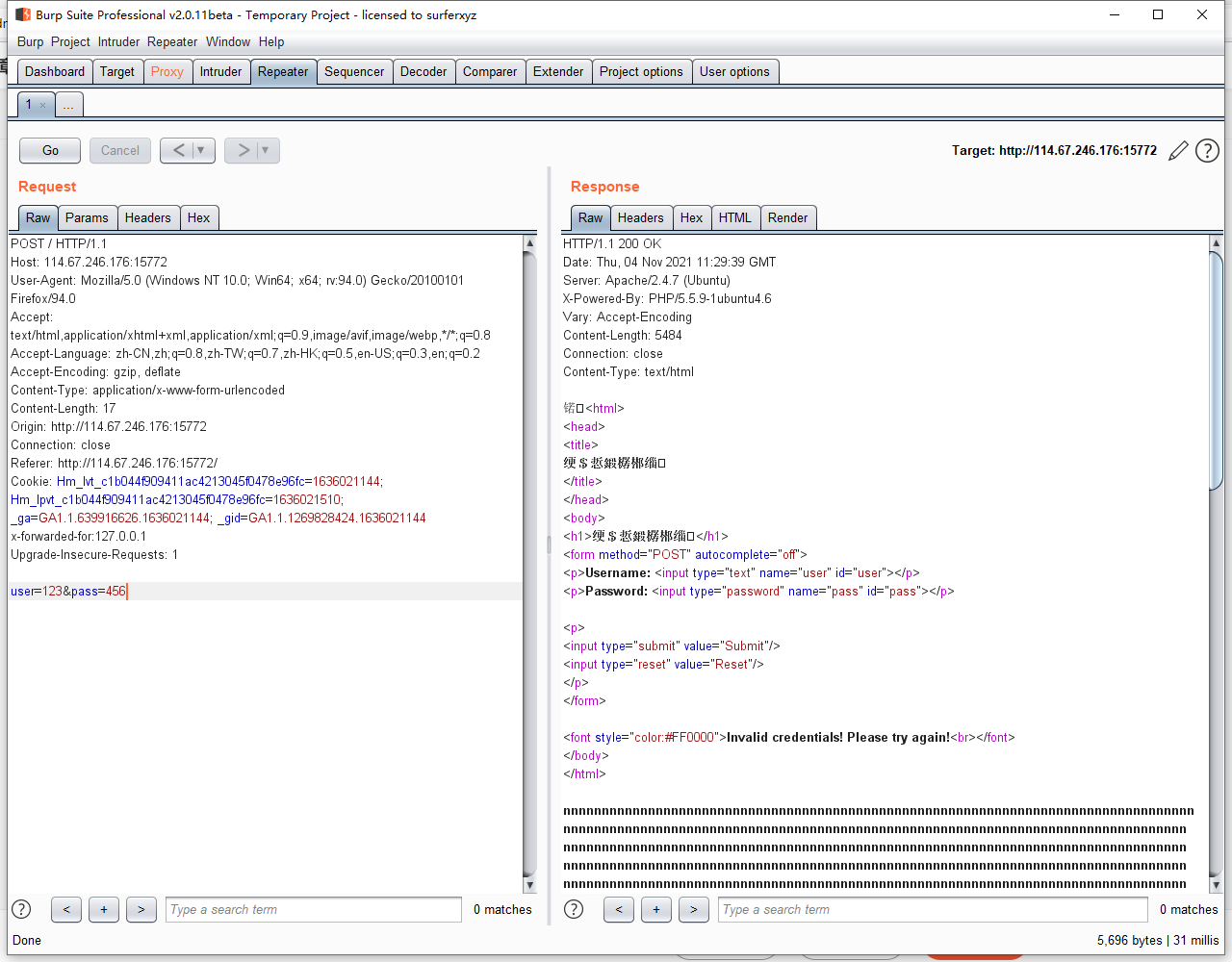Click the Cancel button
This screenshot has height=962, width=1232.
pos(119,150)
